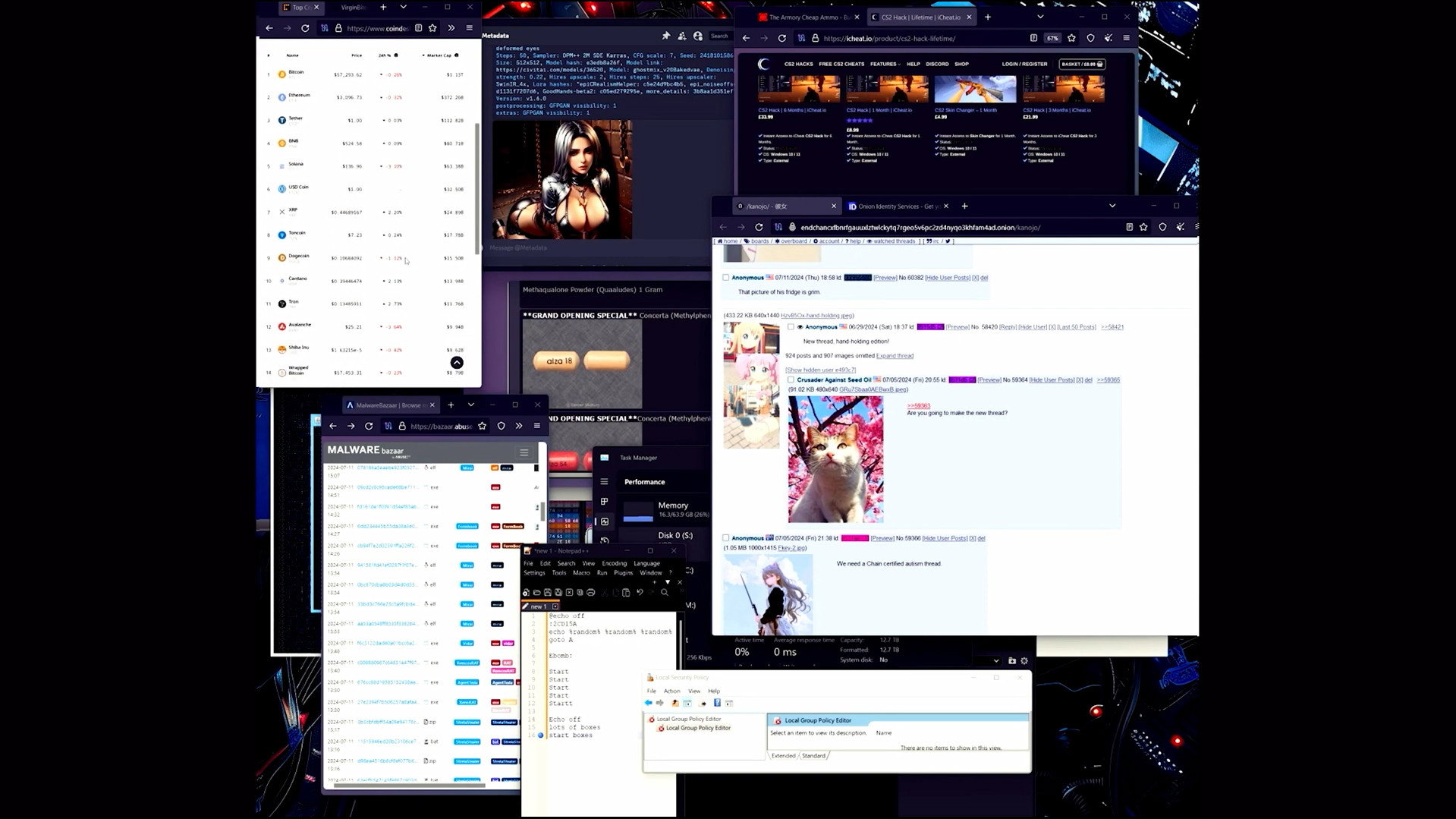Click the Print icon in Notepad++ toolbar
Screen dimensions: 1456x819
pyautogui.click(x=591, y=592)
